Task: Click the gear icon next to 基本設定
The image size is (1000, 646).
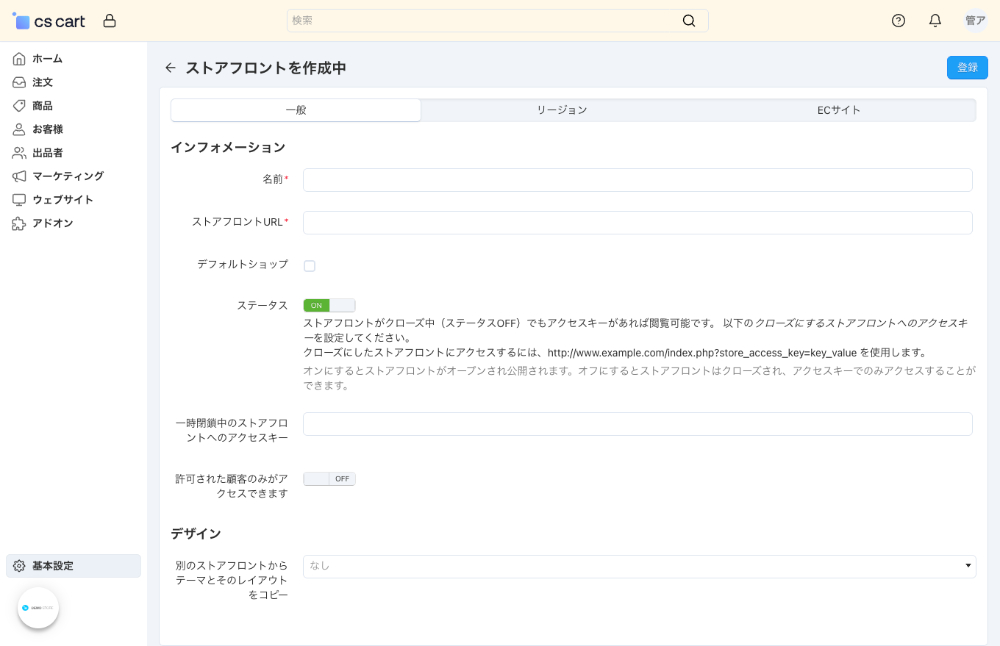Action: point(19,566)
